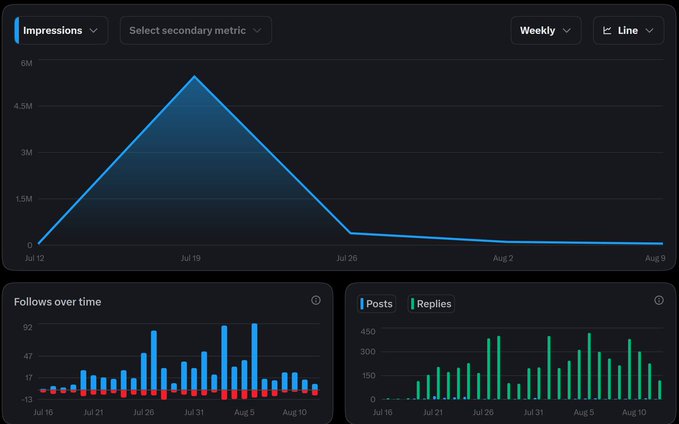Click the "4.5M" label on the Impressions axis
679x424 pixels.
click(23, 106)
